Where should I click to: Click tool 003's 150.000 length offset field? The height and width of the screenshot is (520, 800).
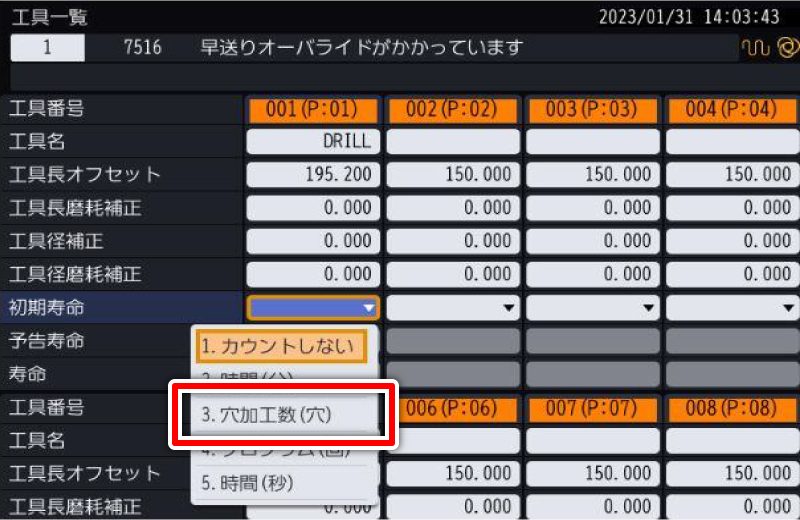(593, 175)
